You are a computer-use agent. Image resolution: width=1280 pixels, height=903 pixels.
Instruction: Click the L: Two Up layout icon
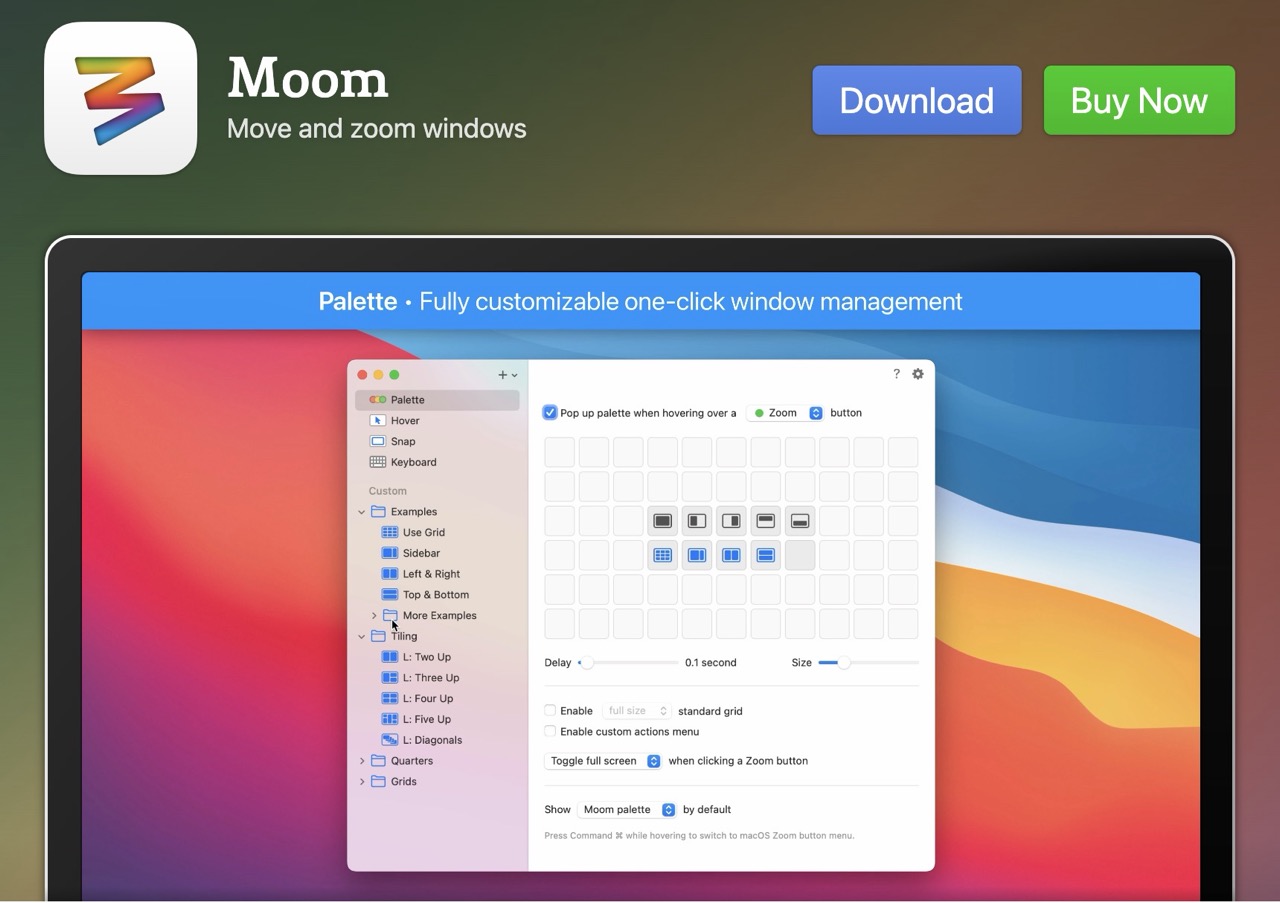(x=390, y=657)
